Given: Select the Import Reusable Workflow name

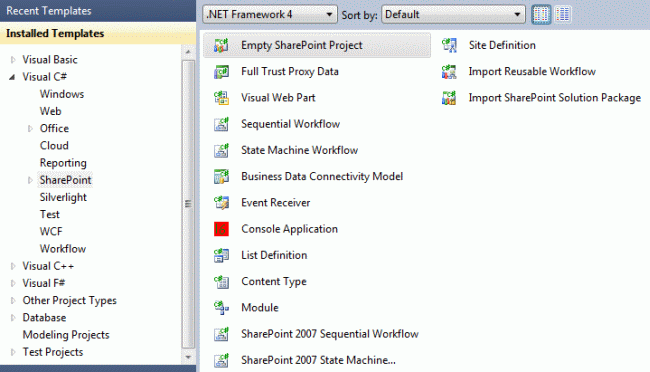Looking at the screenshot, I should pos(532,71).
